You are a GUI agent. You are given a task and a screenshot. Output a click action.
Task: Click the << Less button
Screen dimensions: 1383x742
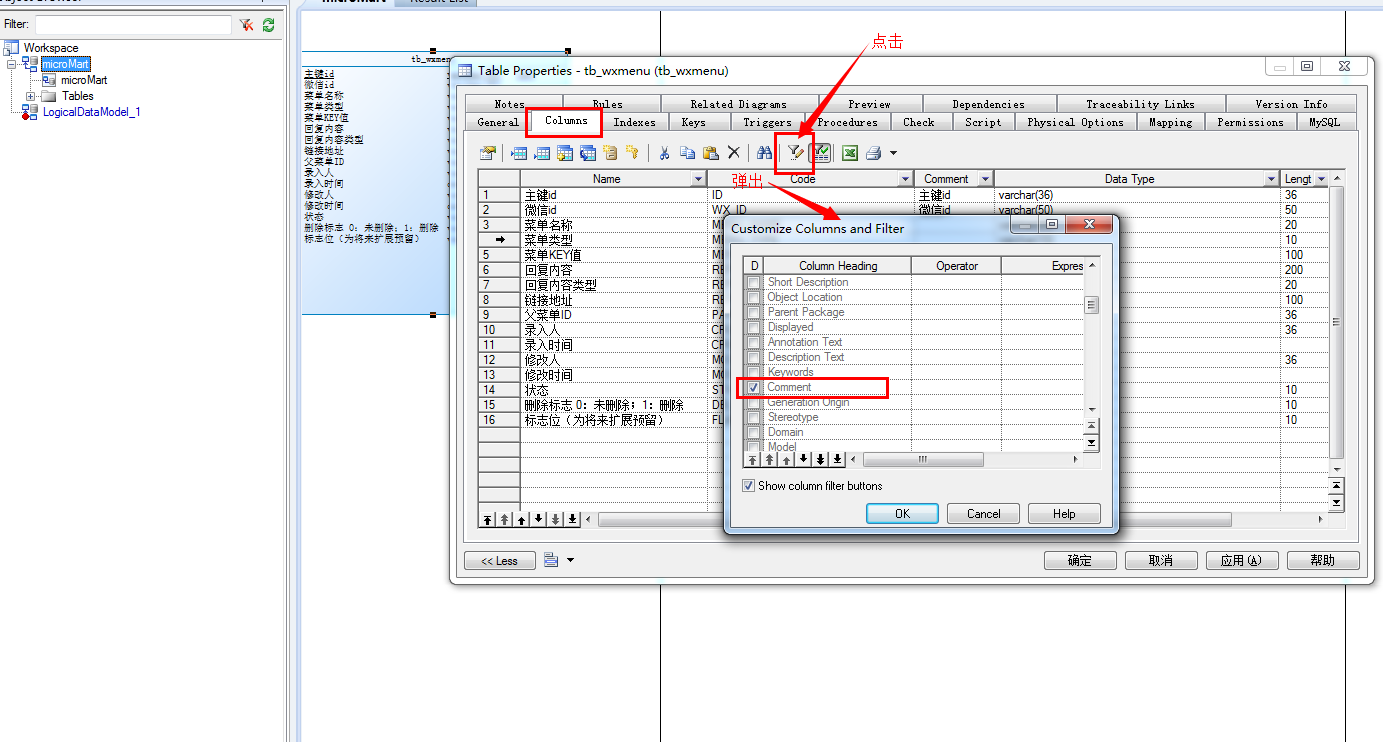(500, 560)
